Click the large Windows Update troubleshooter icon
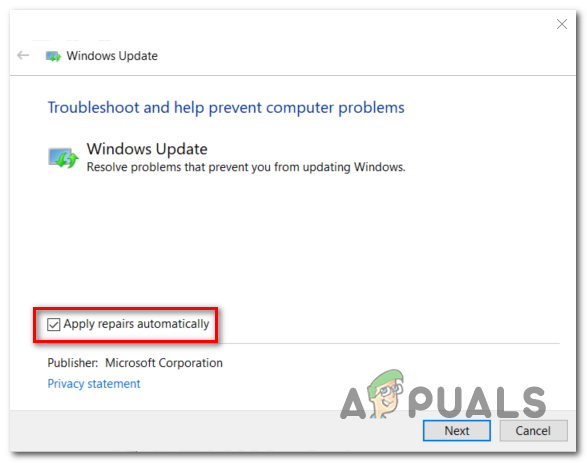The image size is (587, 463). 63,158
